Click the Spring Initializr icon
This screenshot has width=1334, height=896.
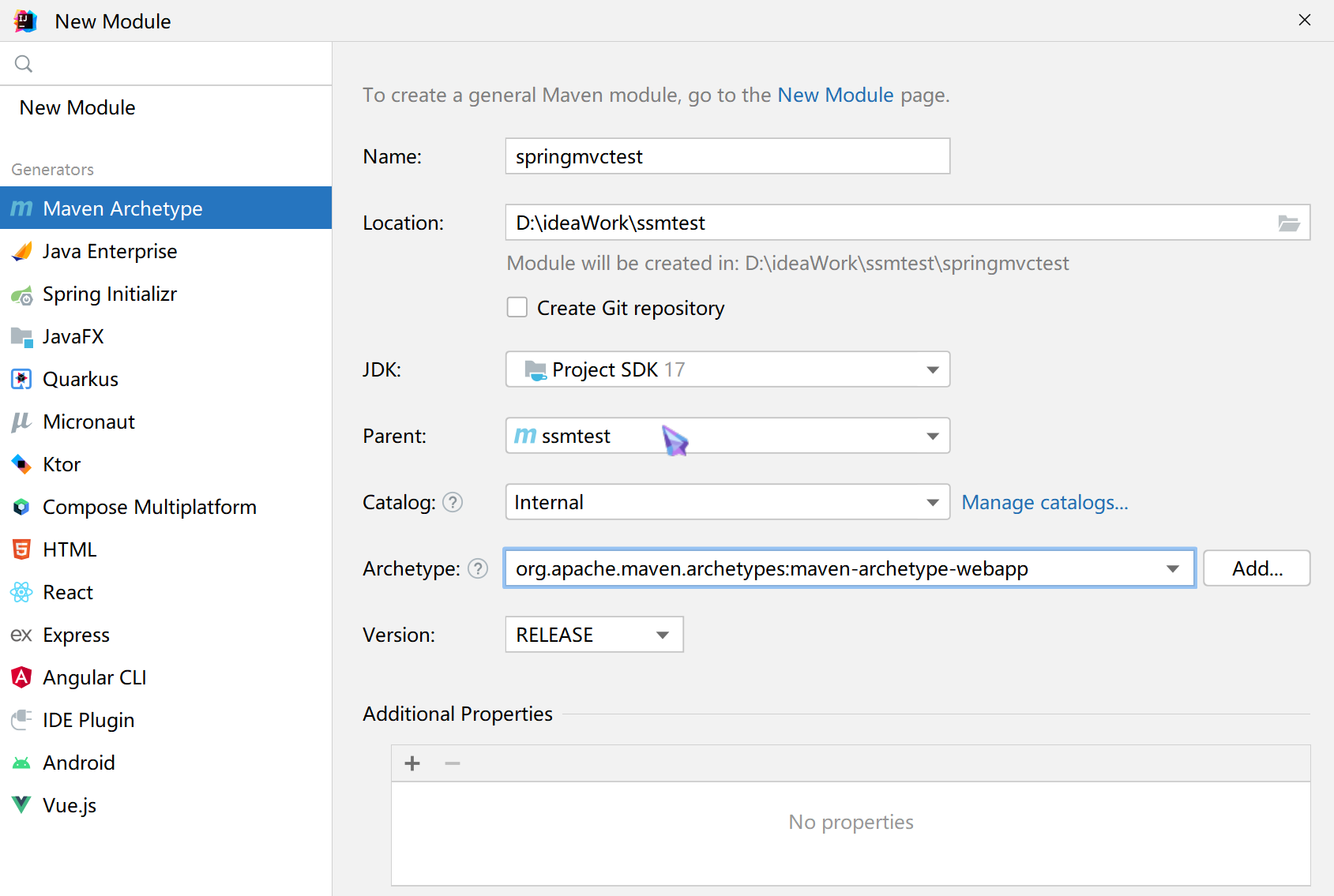[21, 294]
